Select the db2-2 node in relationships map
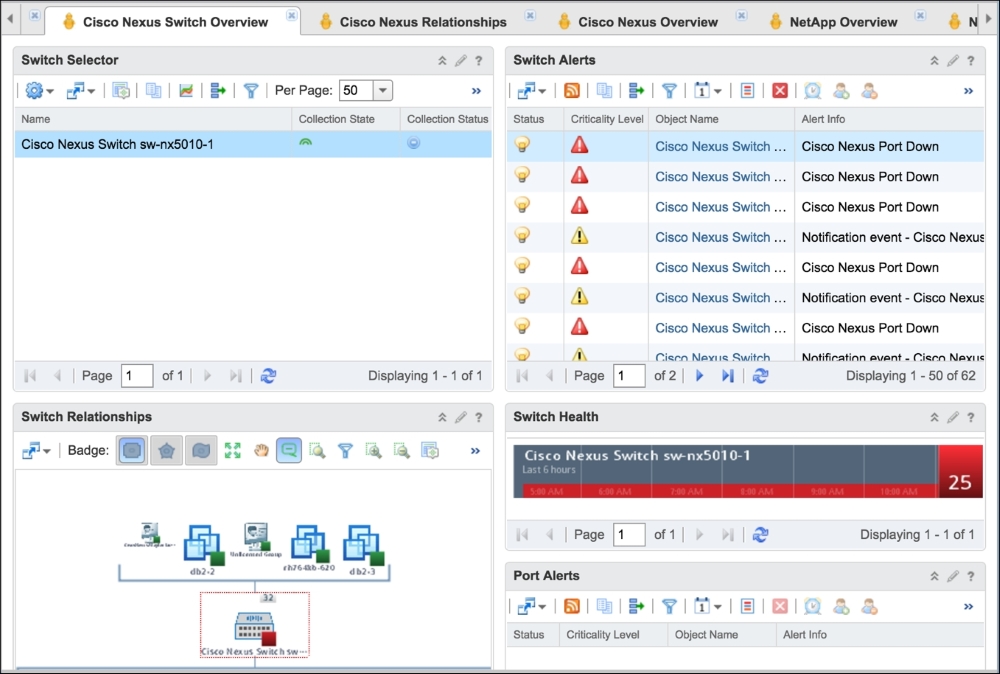Viewport: 1000px width, 674px height. point(203,550)
